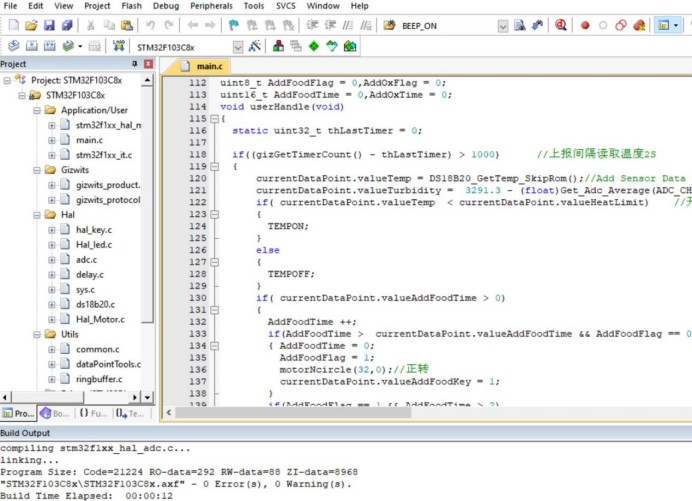Collapse Gizwits folder group
Image resolution: width=692 pixels, height=501 pixels.
click(x=37, y=170)
